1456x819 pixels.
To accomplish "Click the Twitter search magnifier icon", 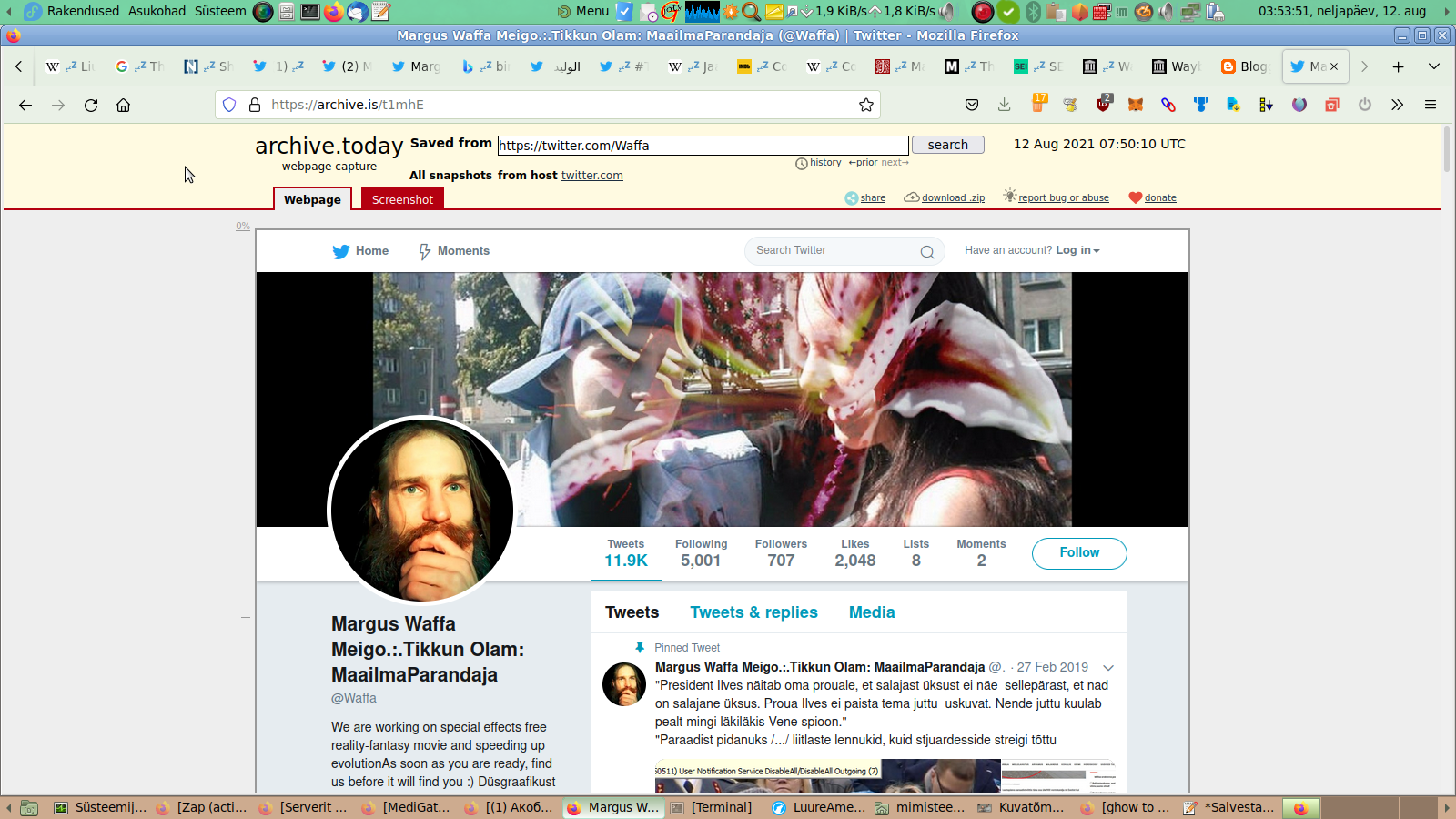I will [x=927, y=252].
